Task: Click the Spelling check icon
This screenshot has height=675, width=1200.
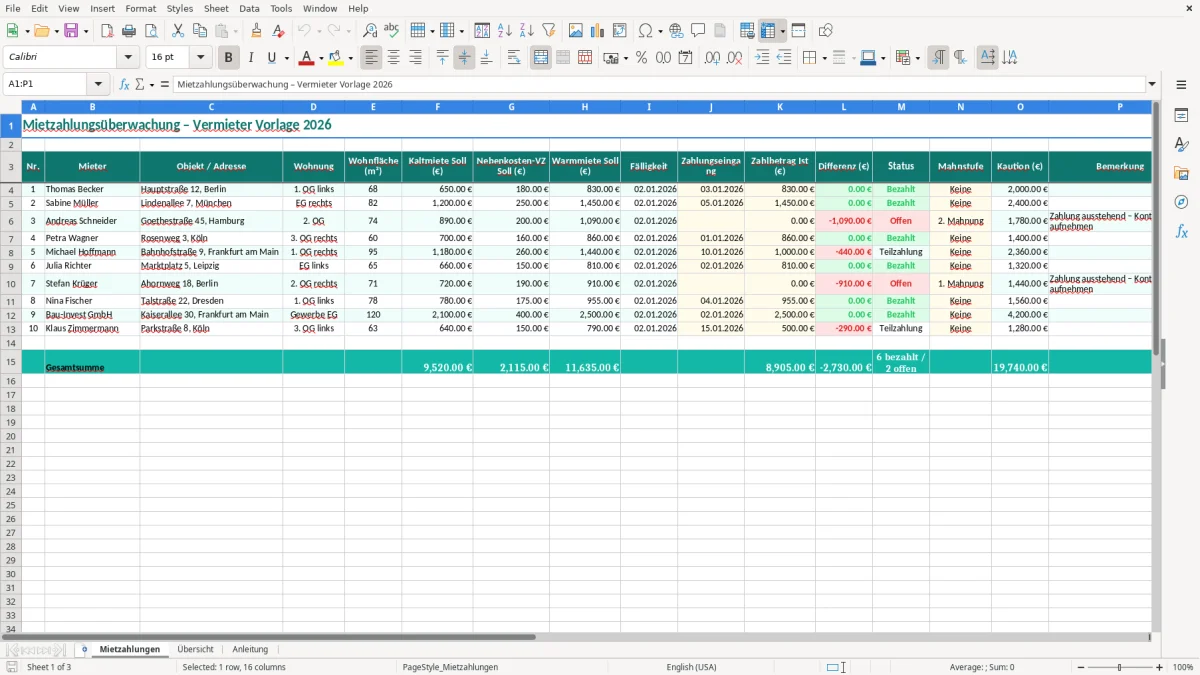Action: [x=392, y=31]
